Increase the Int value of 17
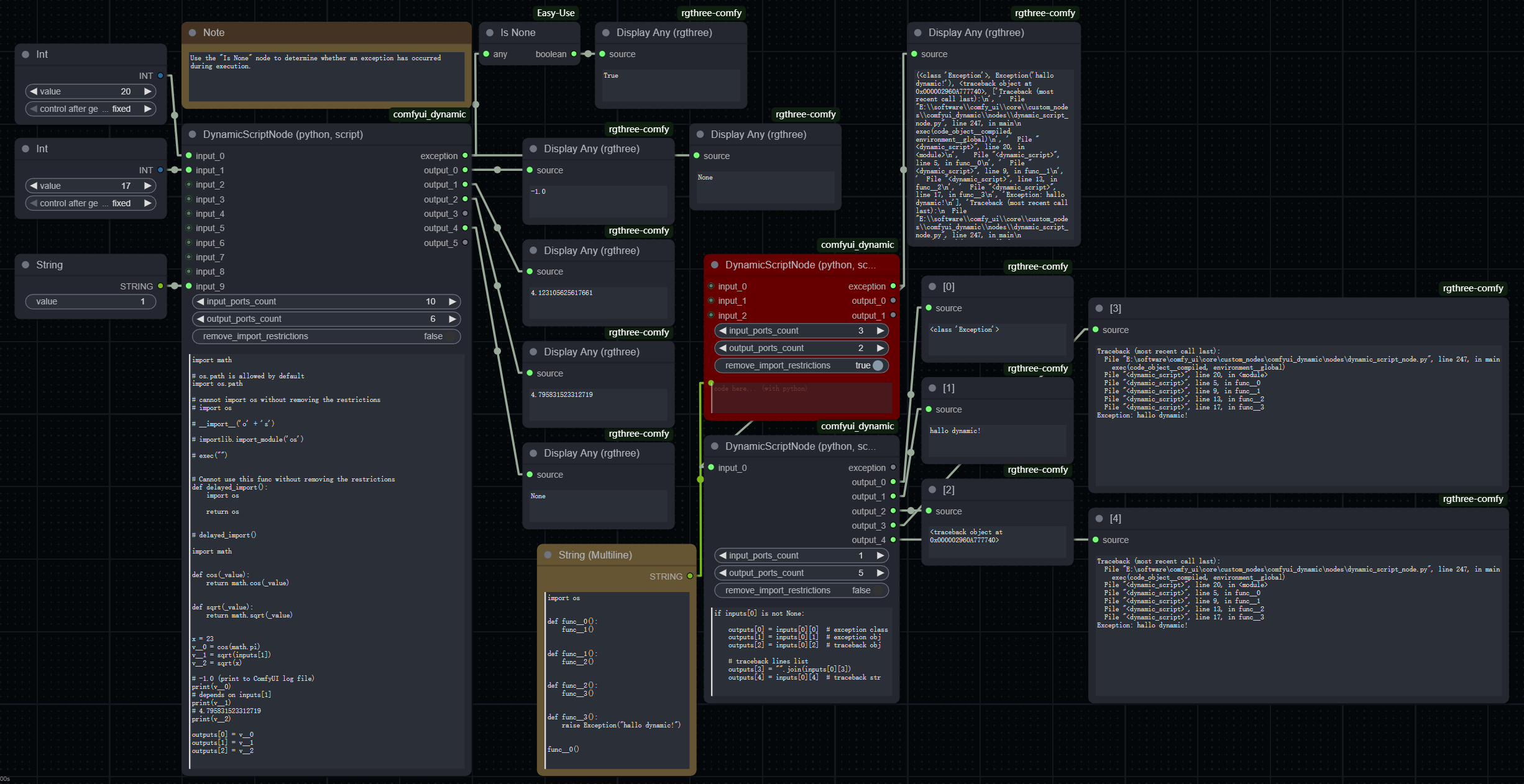 pos(147,186)
